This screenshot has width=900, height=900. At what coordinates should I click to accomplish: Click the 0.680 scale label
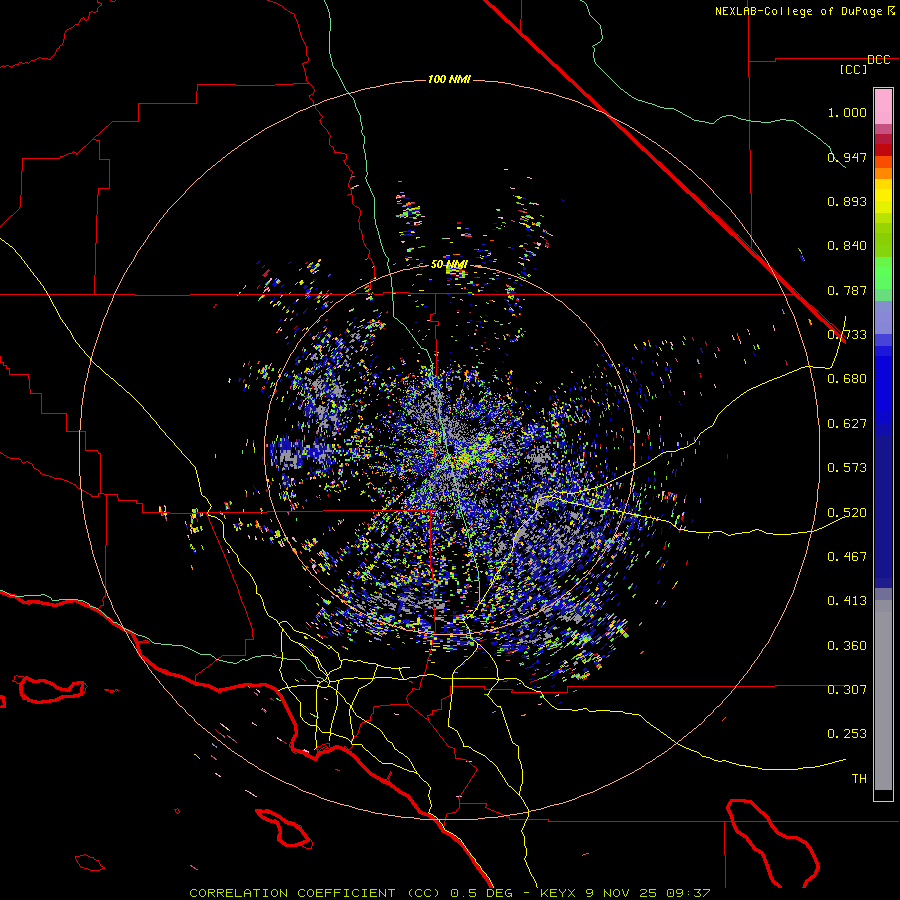847,379
